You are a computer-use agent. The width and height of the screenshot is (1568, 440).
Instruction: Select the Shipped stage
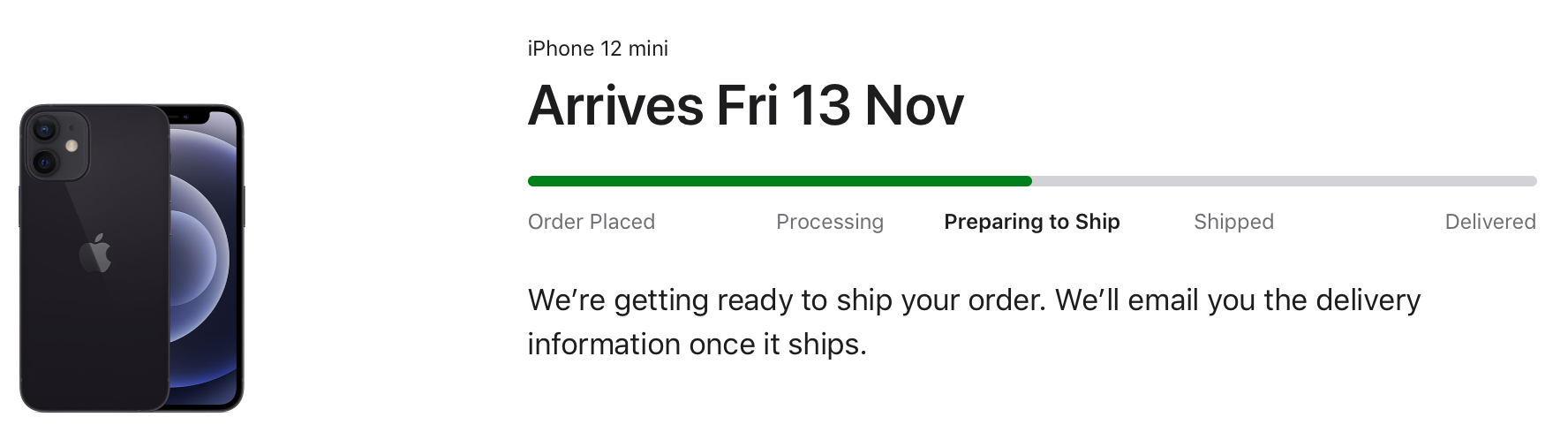point(1233,222)
